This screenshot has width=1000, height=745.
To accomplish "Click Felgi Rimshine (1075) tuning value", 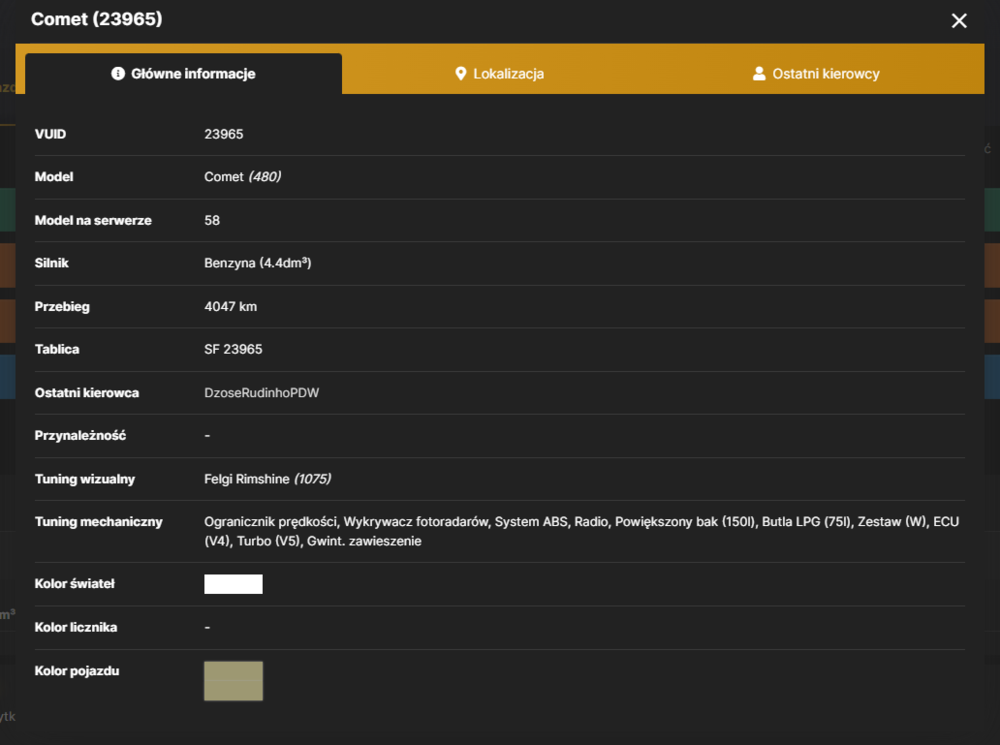I will click(267, 479).
